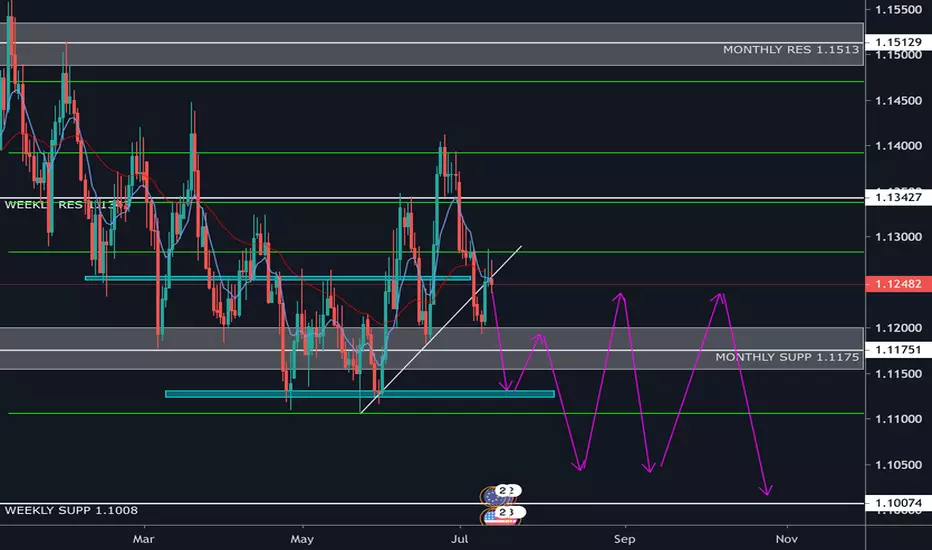This screenshot has height=550, width=932.
Task: Click the 1.13000 price axis value
Action: click(x=898, y=237)
